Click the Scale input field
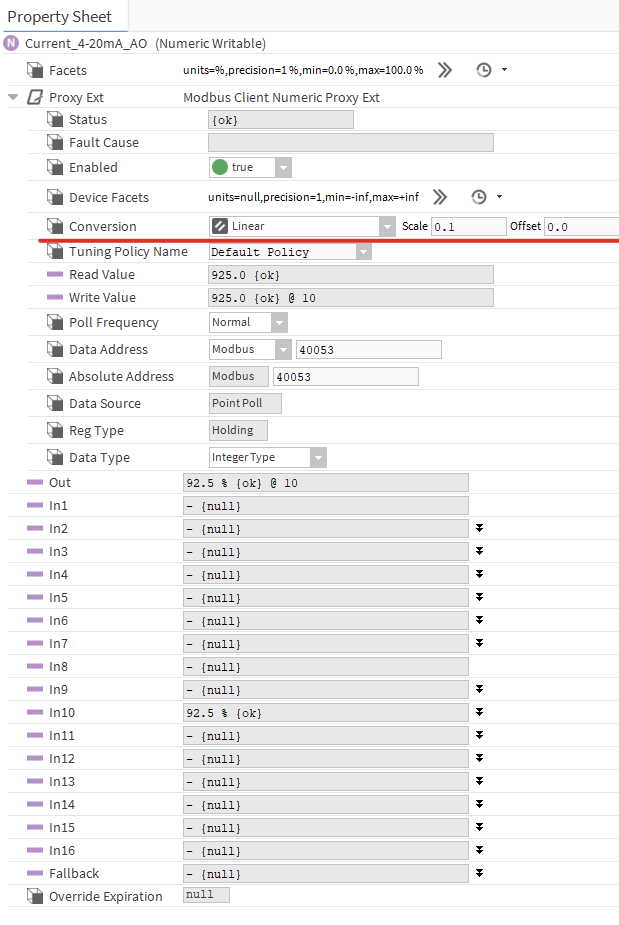 [x=468, y=227]
